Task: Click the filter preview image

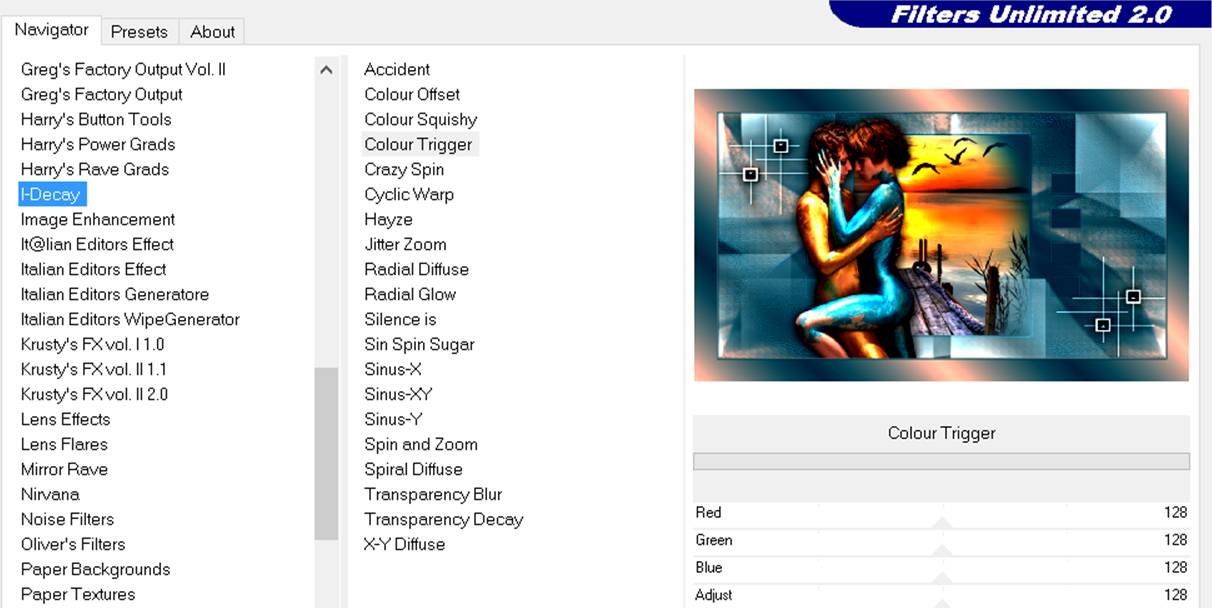Action: coord(941,235)
